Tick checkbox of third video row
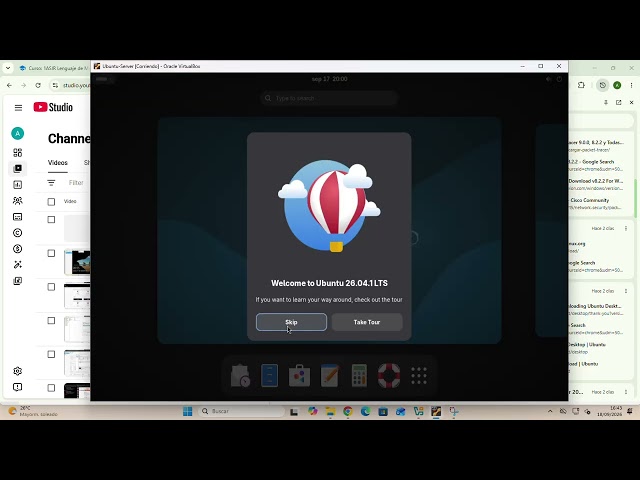Screen dimensions: 640x480 51,287
